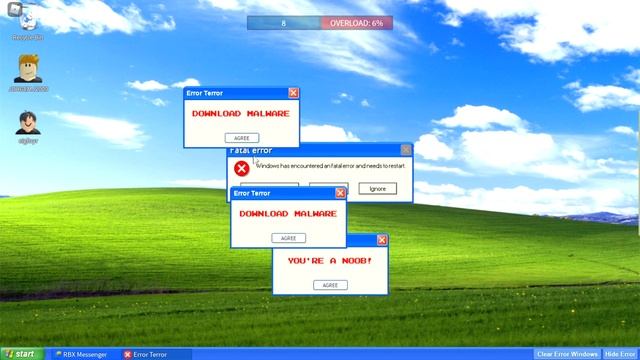Viewport: 640px width, 360px height.
Task: Close the YOU'RE A NOOB popup
Action: coord(382,240)
